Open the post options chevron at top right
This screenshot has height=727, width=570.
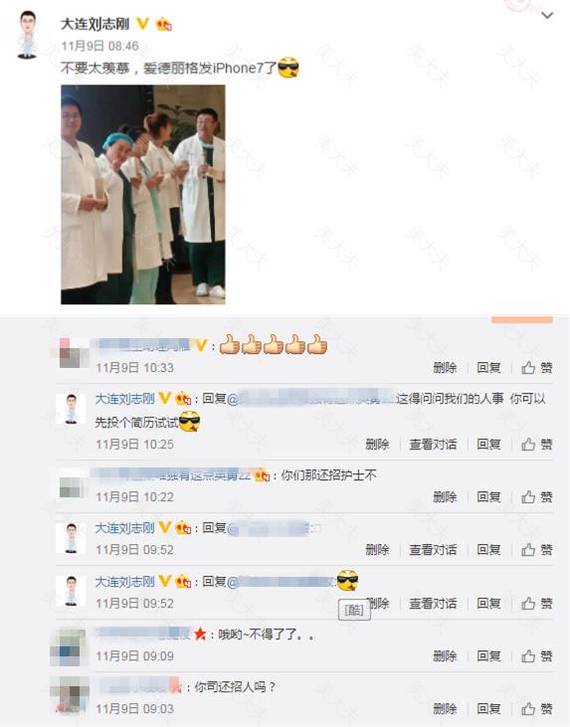point(547,16)
